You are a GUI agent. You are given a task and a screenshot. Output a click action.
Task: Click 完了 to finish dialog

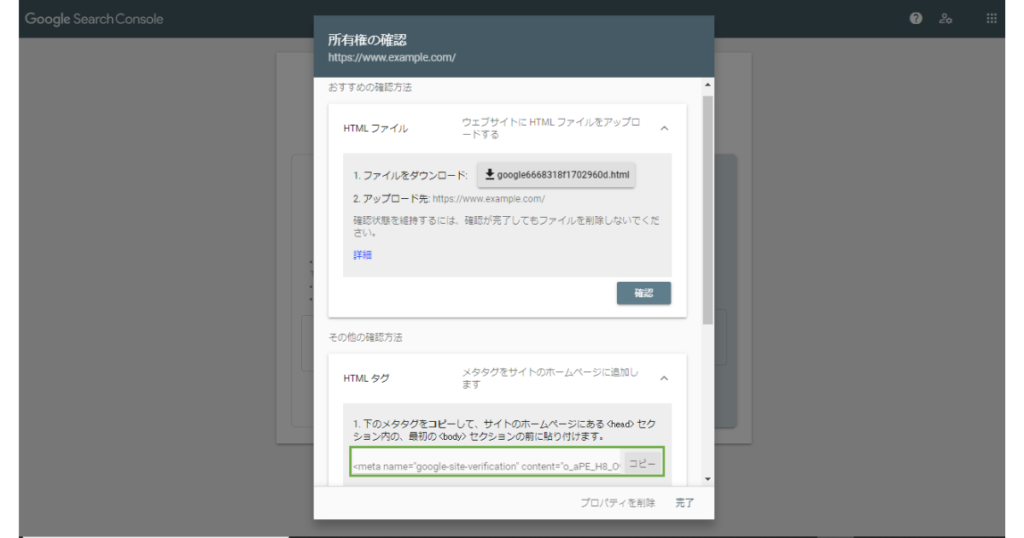click(x=684, y=503)
